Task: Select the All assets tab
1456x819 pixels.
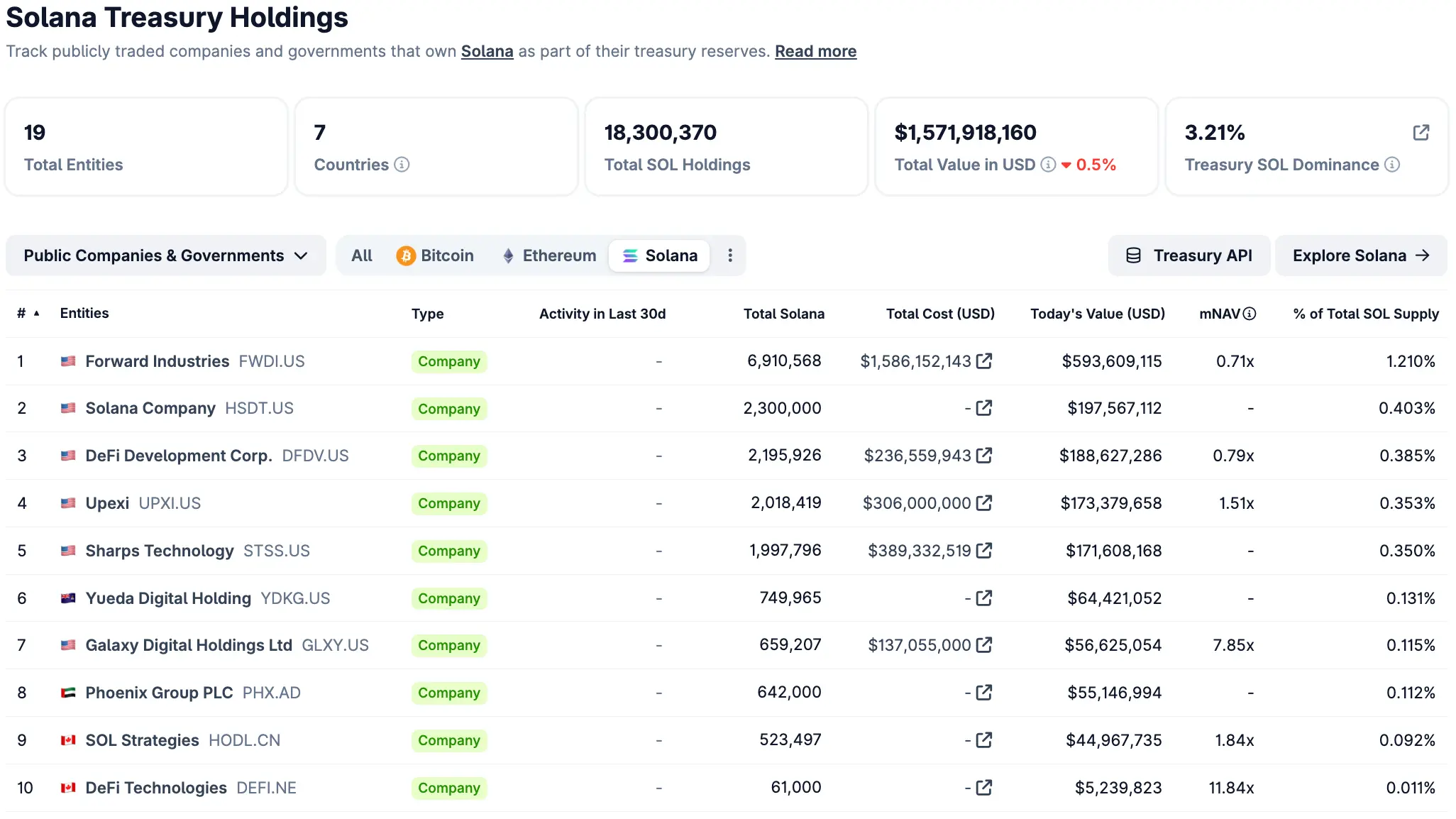Action: click(x=362, y=255)
